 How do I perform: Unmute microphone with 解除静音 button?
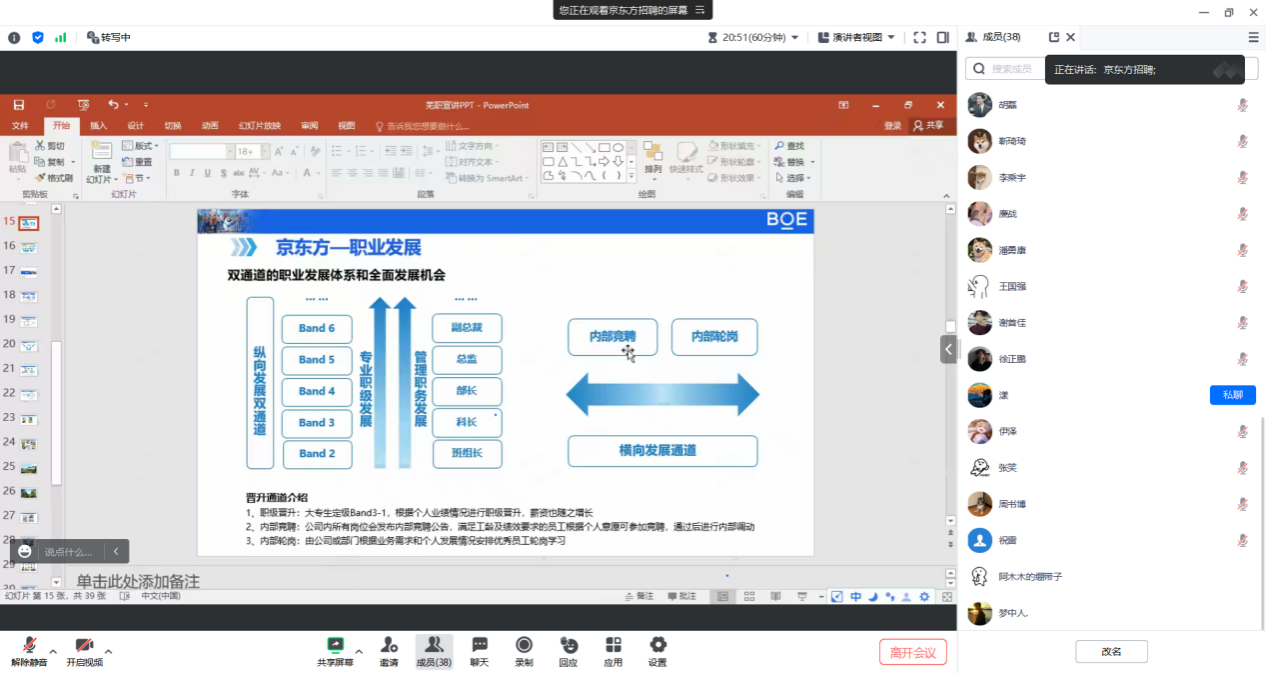click(x=29, y=652)
